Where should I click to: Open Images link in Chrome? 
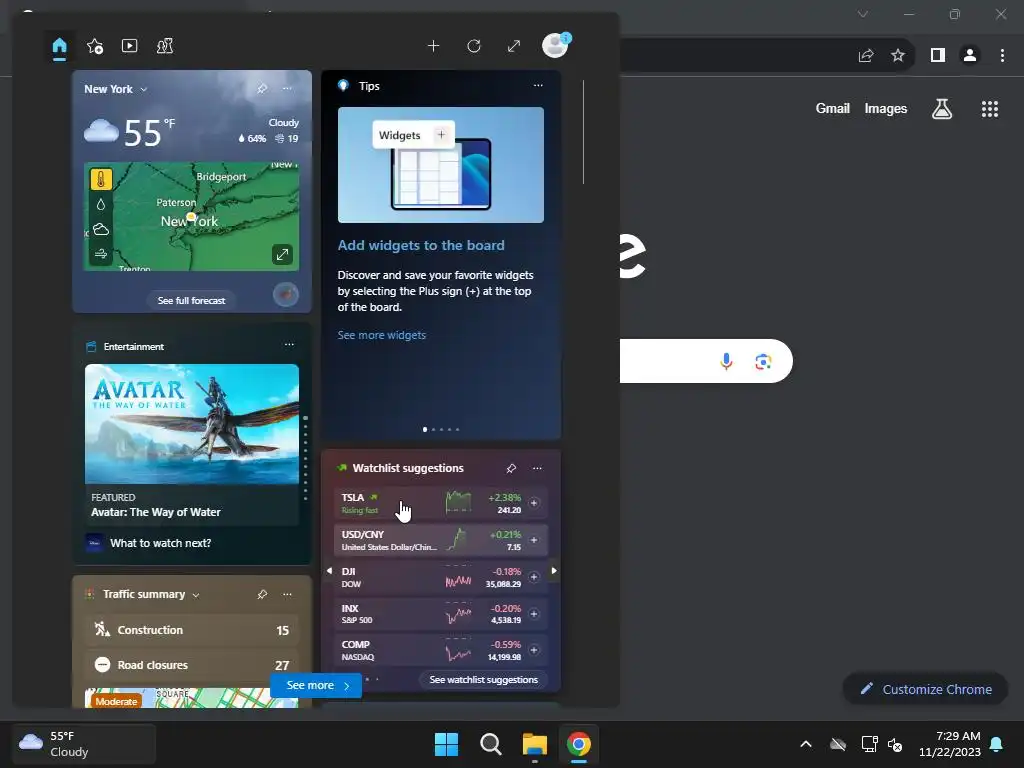[886, 108]
